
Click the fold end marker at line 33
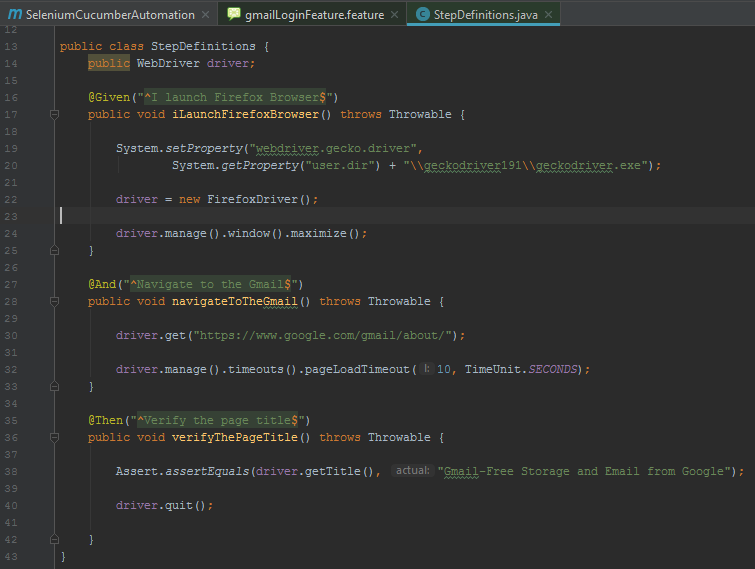coord(54,386)
